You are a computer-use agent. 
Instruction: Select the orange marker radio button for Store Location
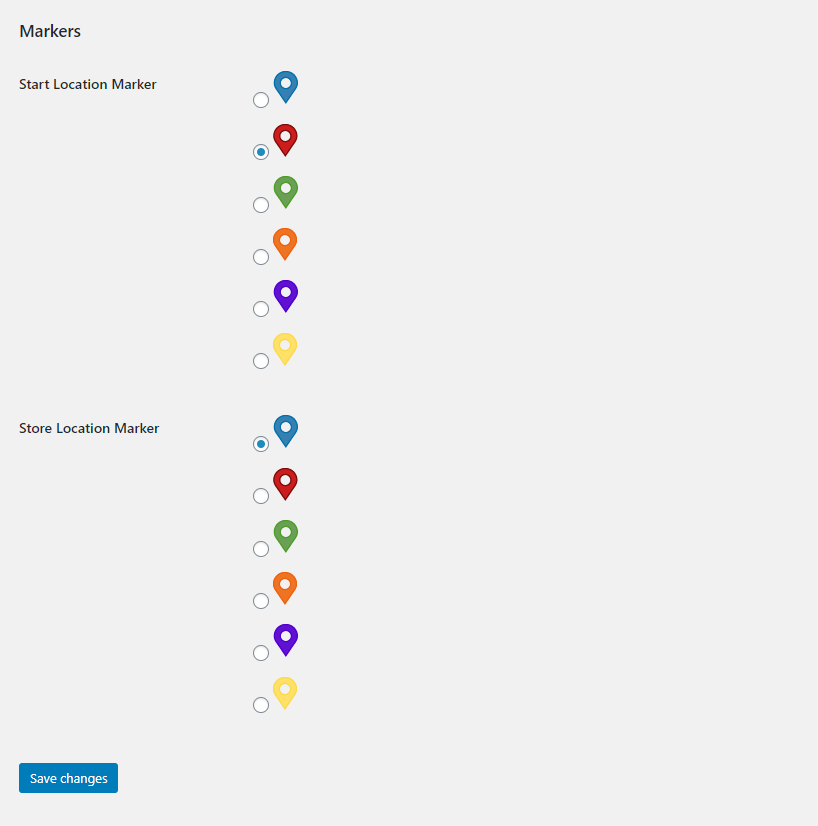pos(261,600)
